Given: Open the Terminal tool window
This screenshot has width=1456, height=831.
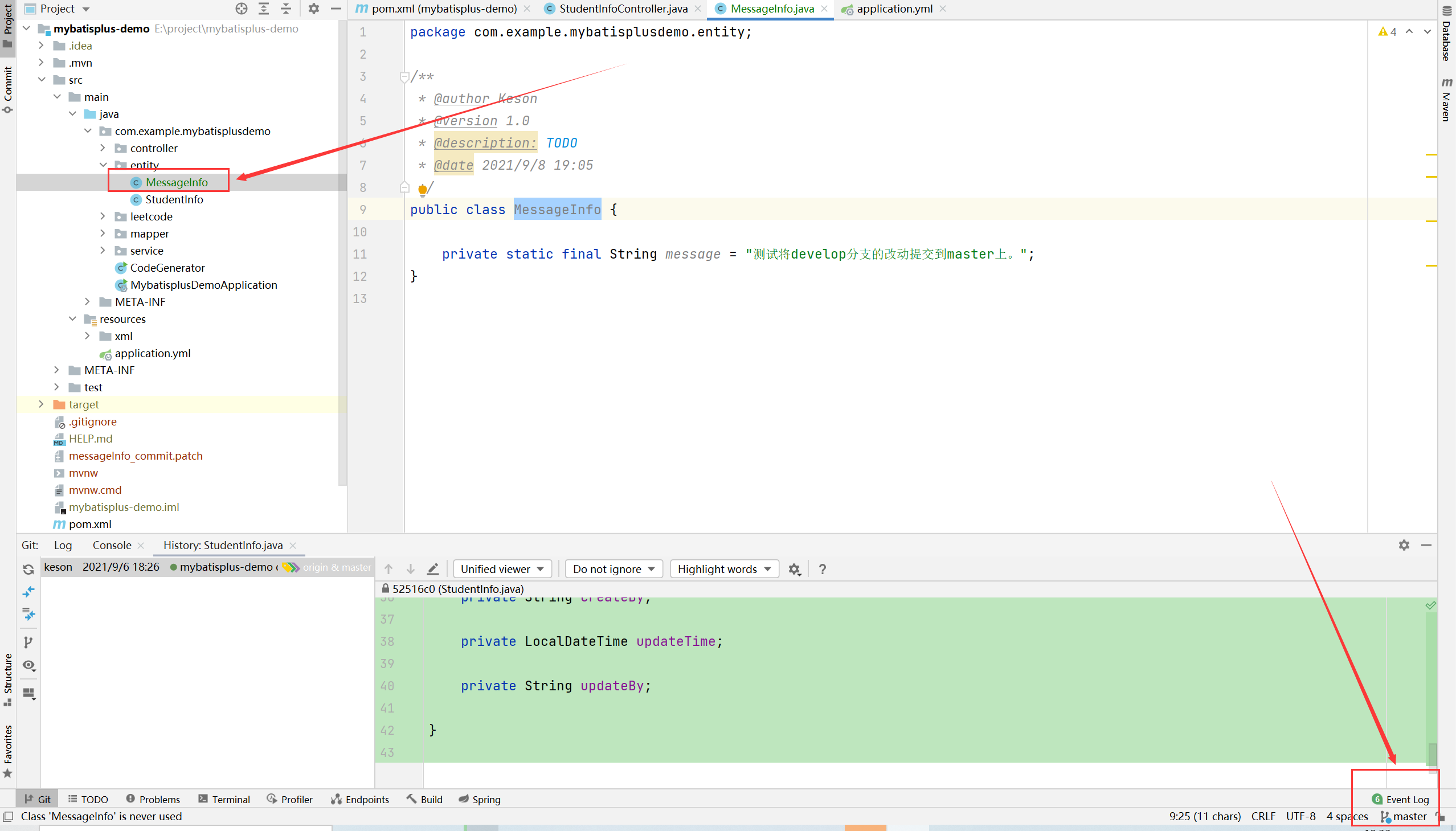Looking at the screenshot, I should pos(224,799).
